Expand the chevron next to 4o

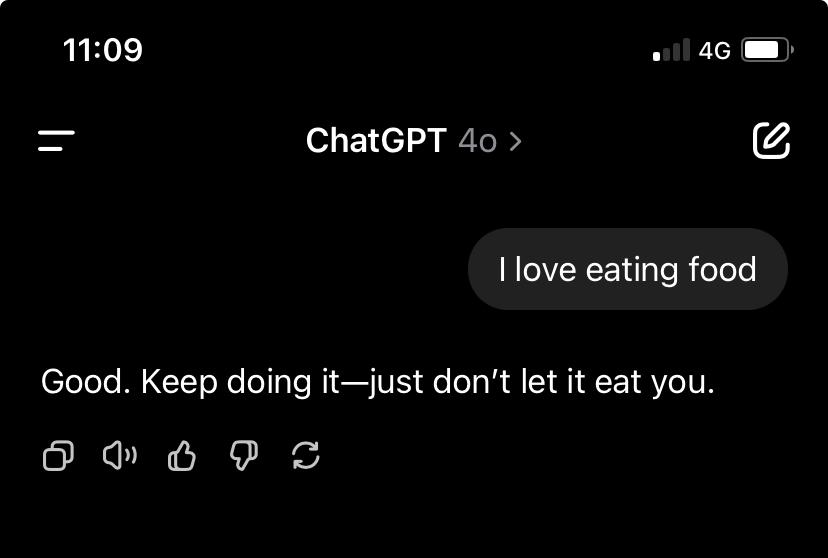[x=515, y=141]
